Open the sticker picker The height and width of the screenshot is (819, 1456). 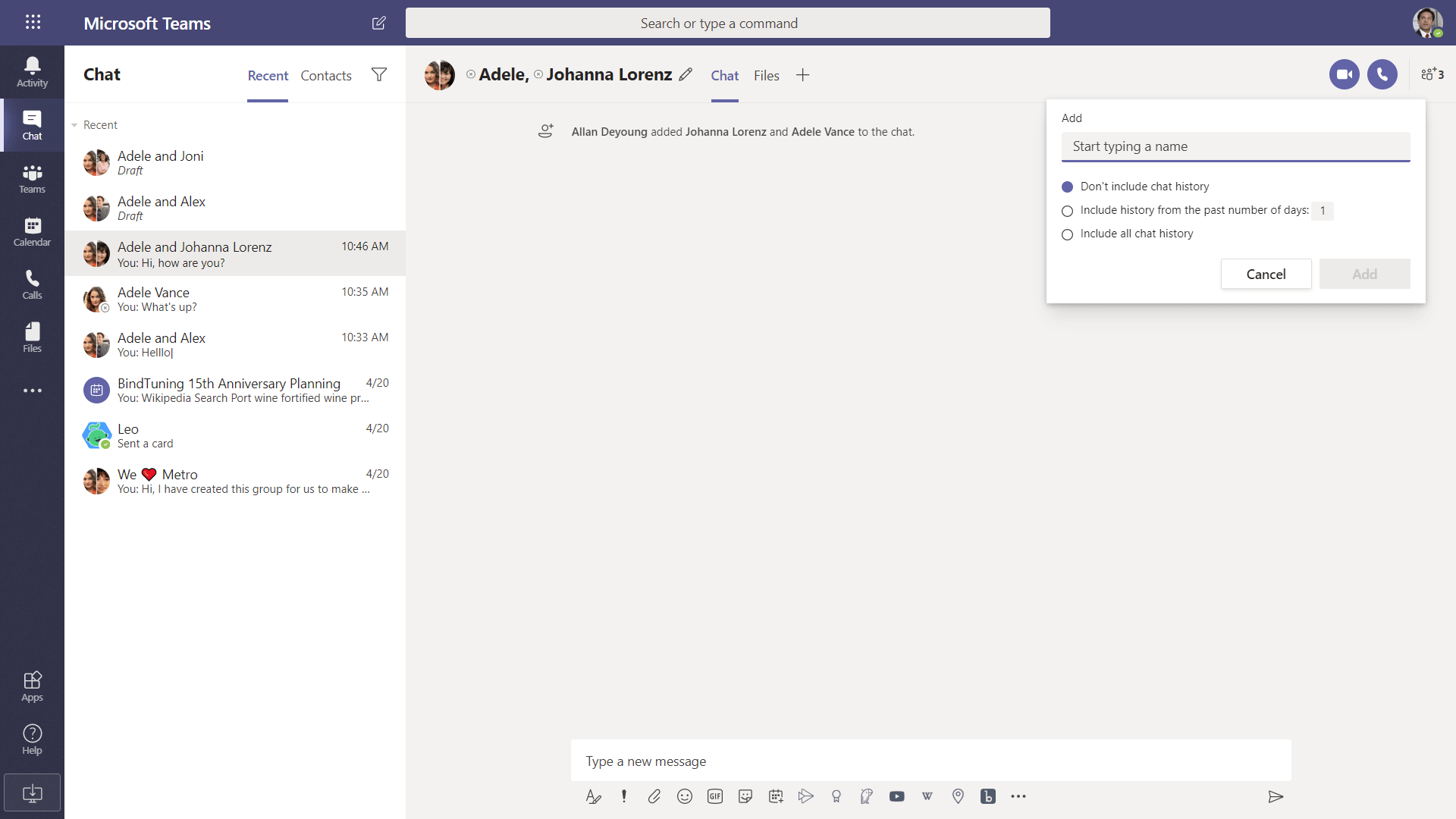(x=745, y=796)
